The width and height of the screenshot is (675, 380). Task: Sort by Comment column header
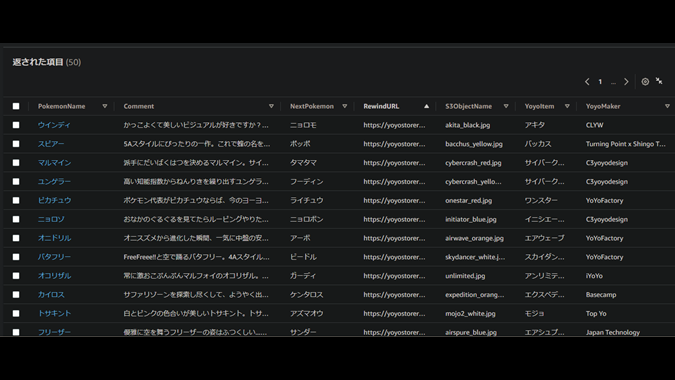click(139, 106)
